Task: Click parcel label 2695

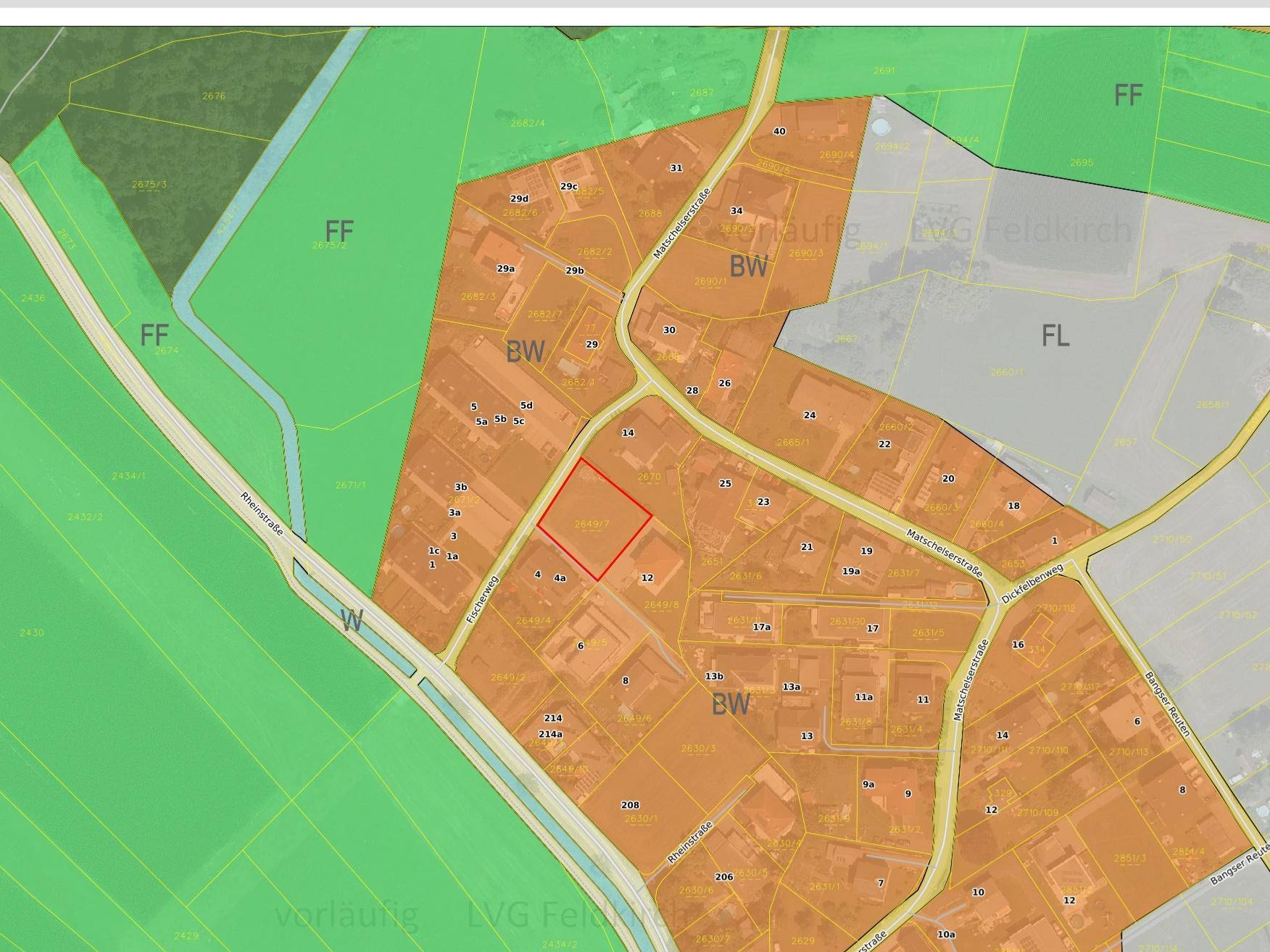Action: point(1082,163)
